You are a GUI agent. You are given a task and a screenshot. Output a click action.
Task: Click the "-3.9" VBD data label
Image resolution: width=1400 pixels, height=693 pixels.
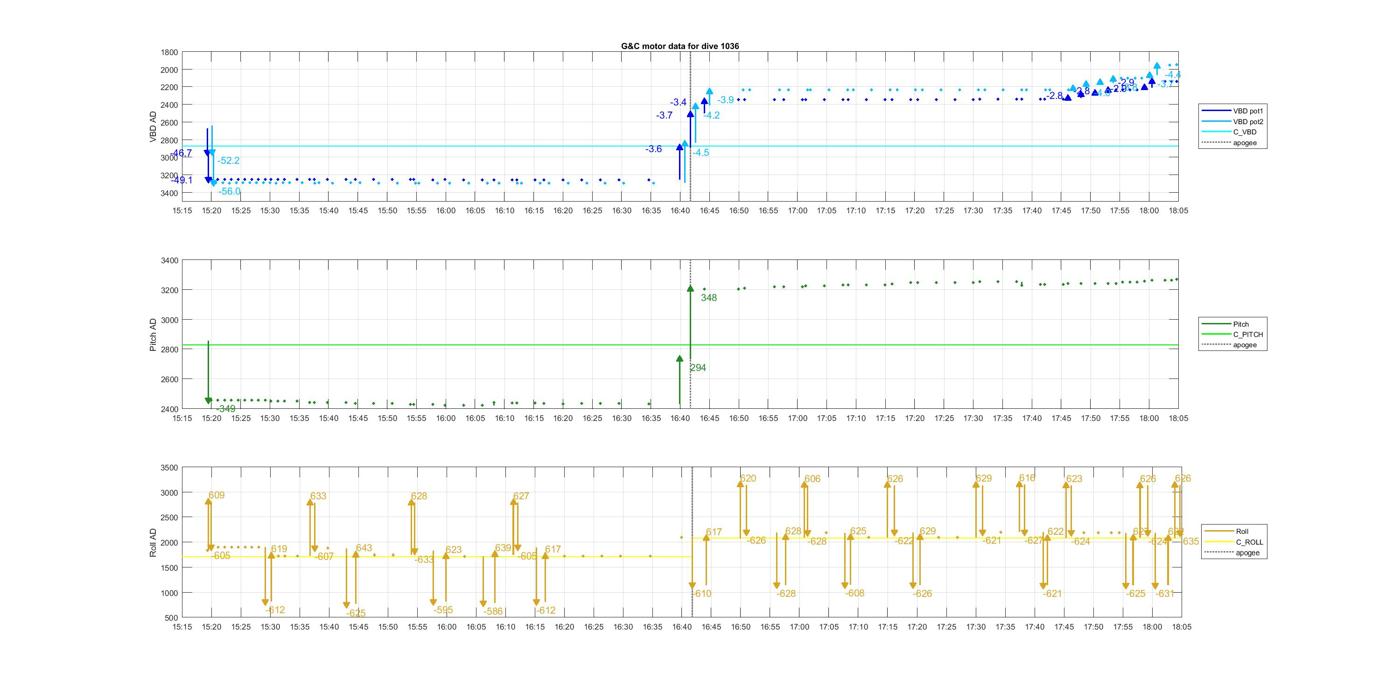(x=725, y=100)
